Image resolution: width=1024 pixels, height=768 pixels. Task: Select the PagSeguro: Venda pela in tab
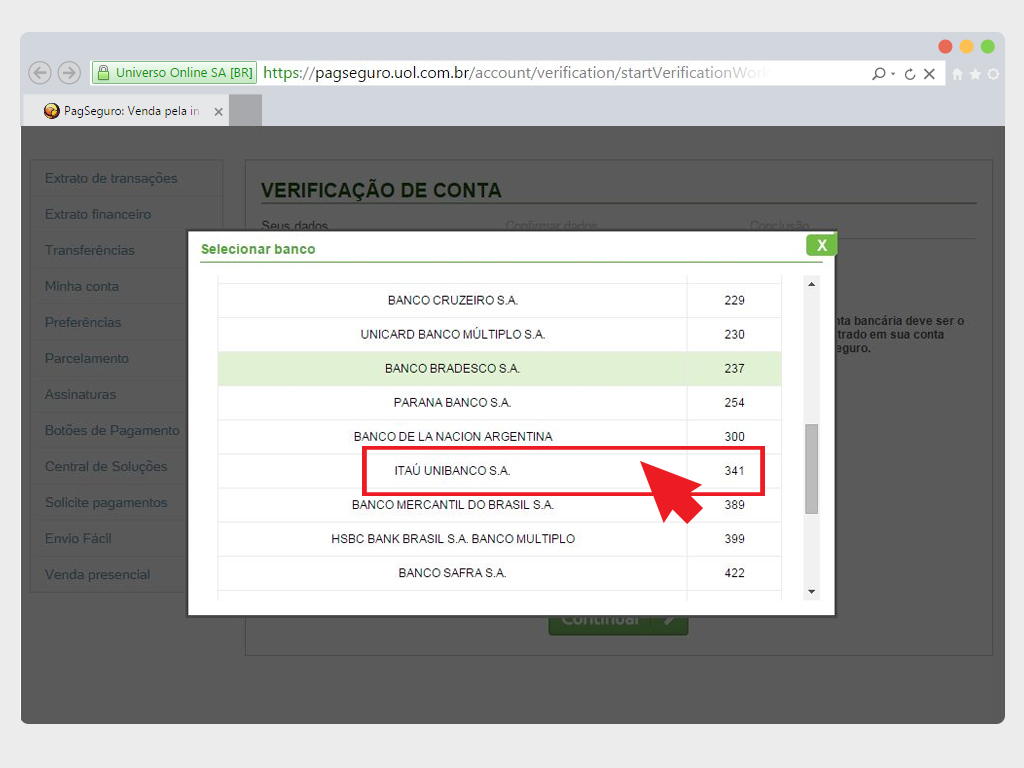[x=126, y=110]
